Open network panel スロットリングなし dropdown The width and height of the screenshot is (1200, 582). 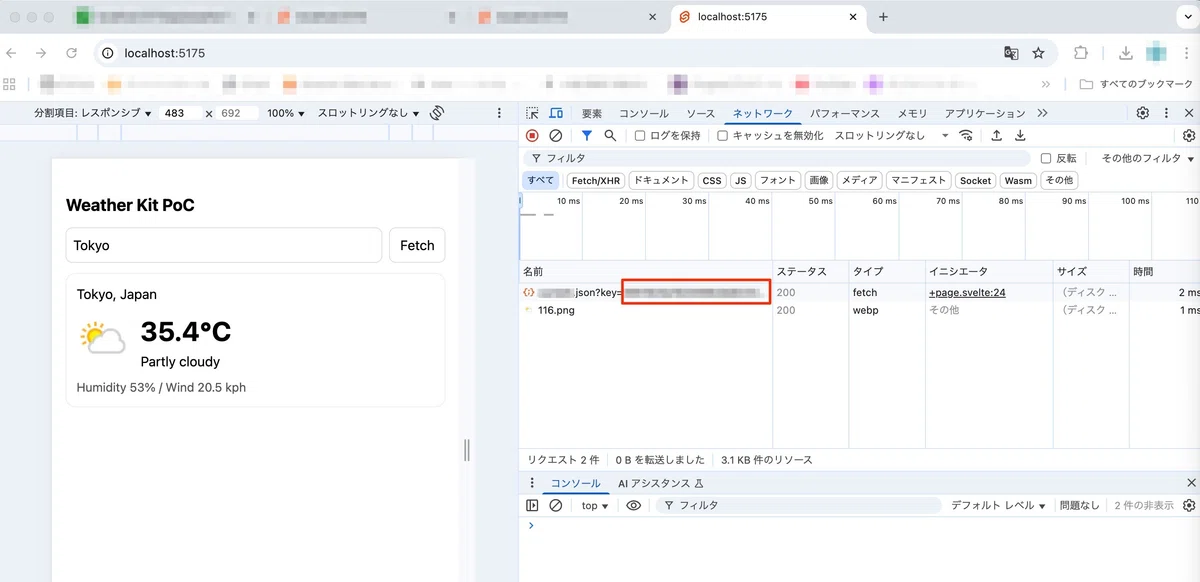coord(891,135)
